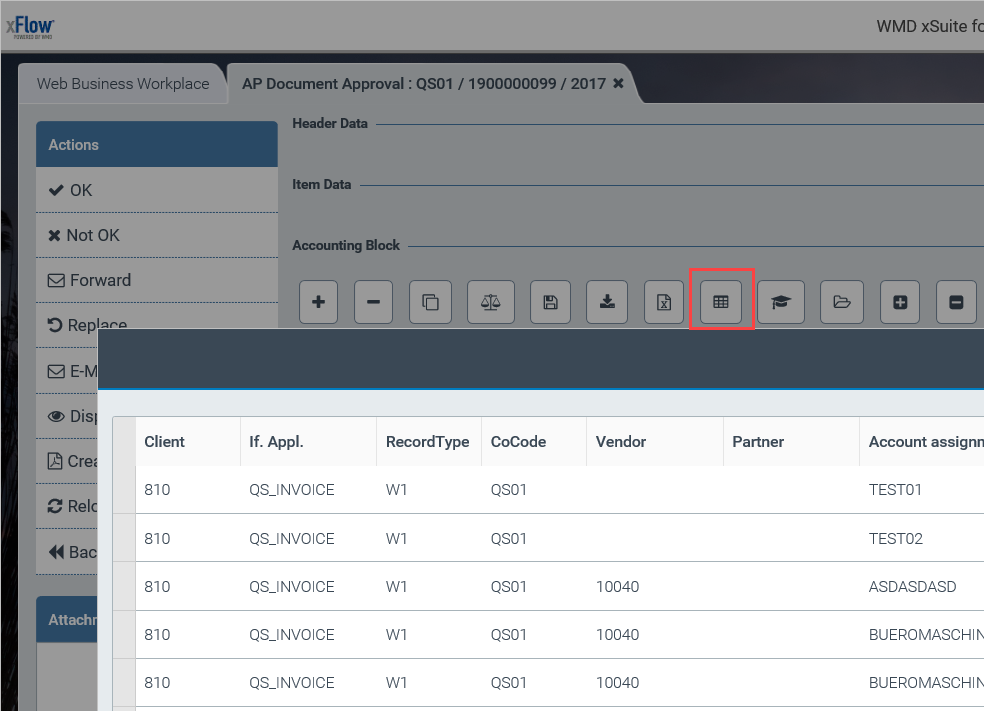Viewport: 984px width, 711px height.
Task: Switch to Web Business Workplace tab
Action: click(123, 84)
